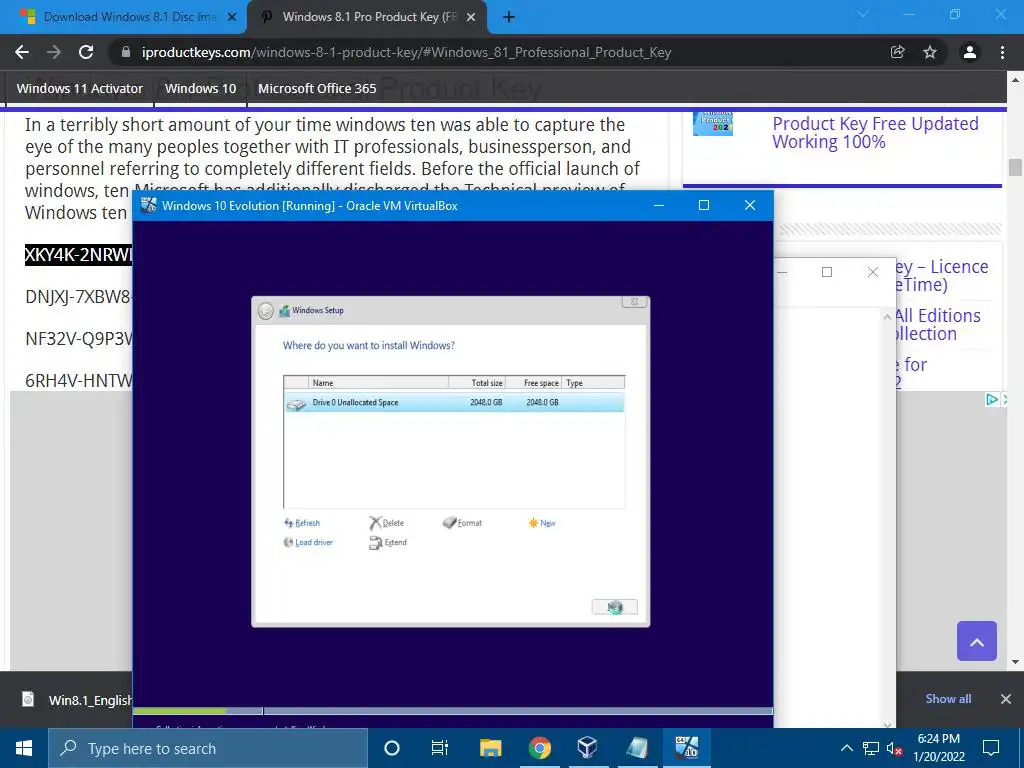Viewport: 1024px width, 768px height.
Task: Open Windows 11 Activator menu item
Action: tap(80, 88)
